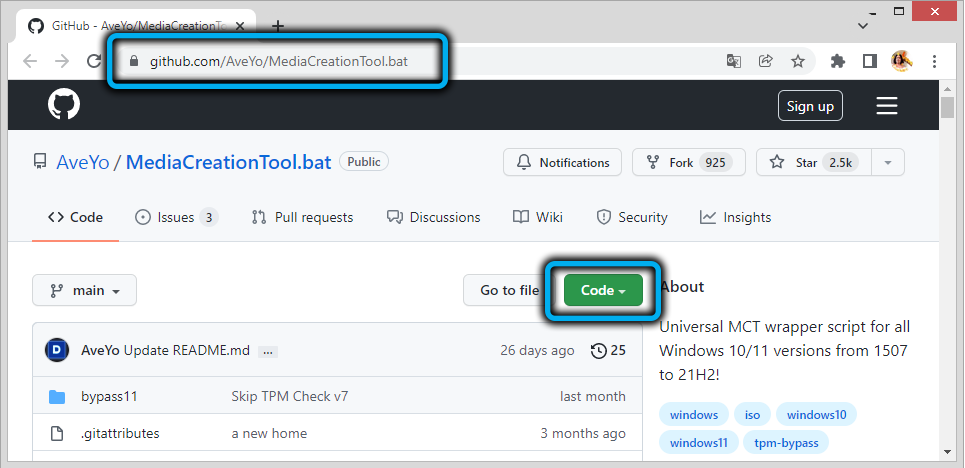The image size is (965, 468).
Task: Switch to the Issues tab
Action: coord(176,217)
